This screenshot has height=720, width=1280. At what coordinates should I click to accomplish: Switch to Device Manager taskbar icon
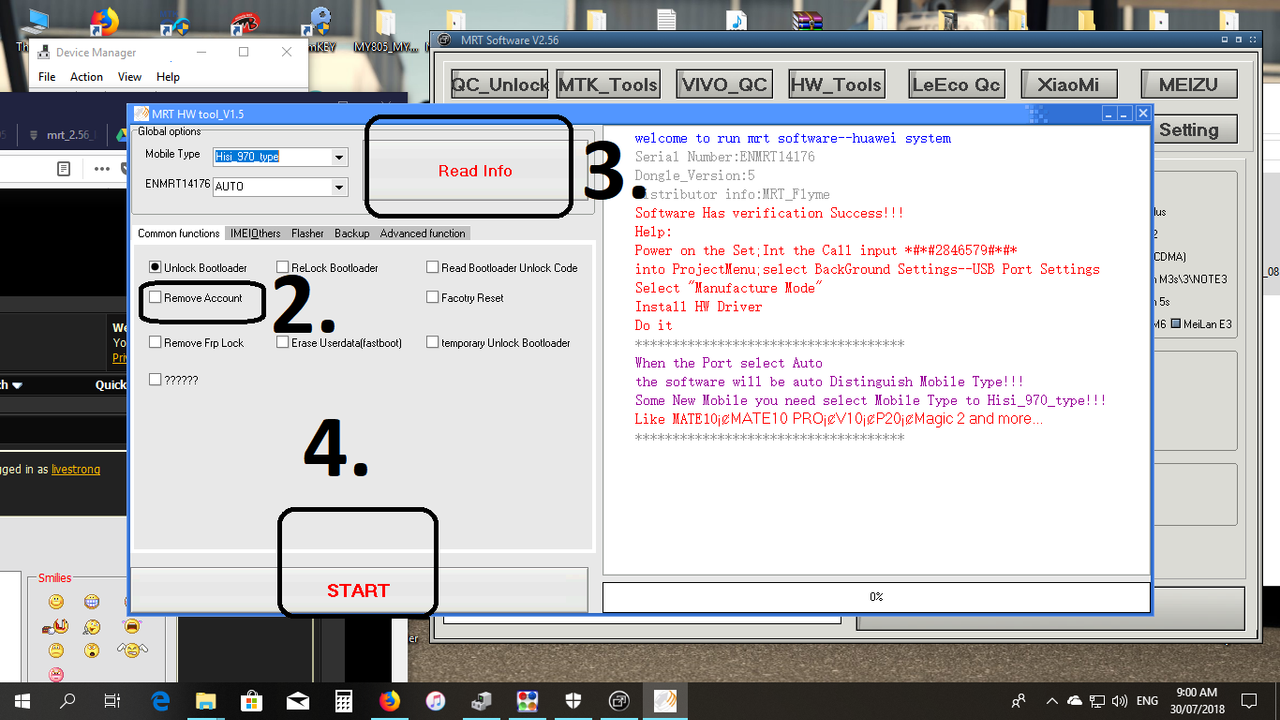481,700
